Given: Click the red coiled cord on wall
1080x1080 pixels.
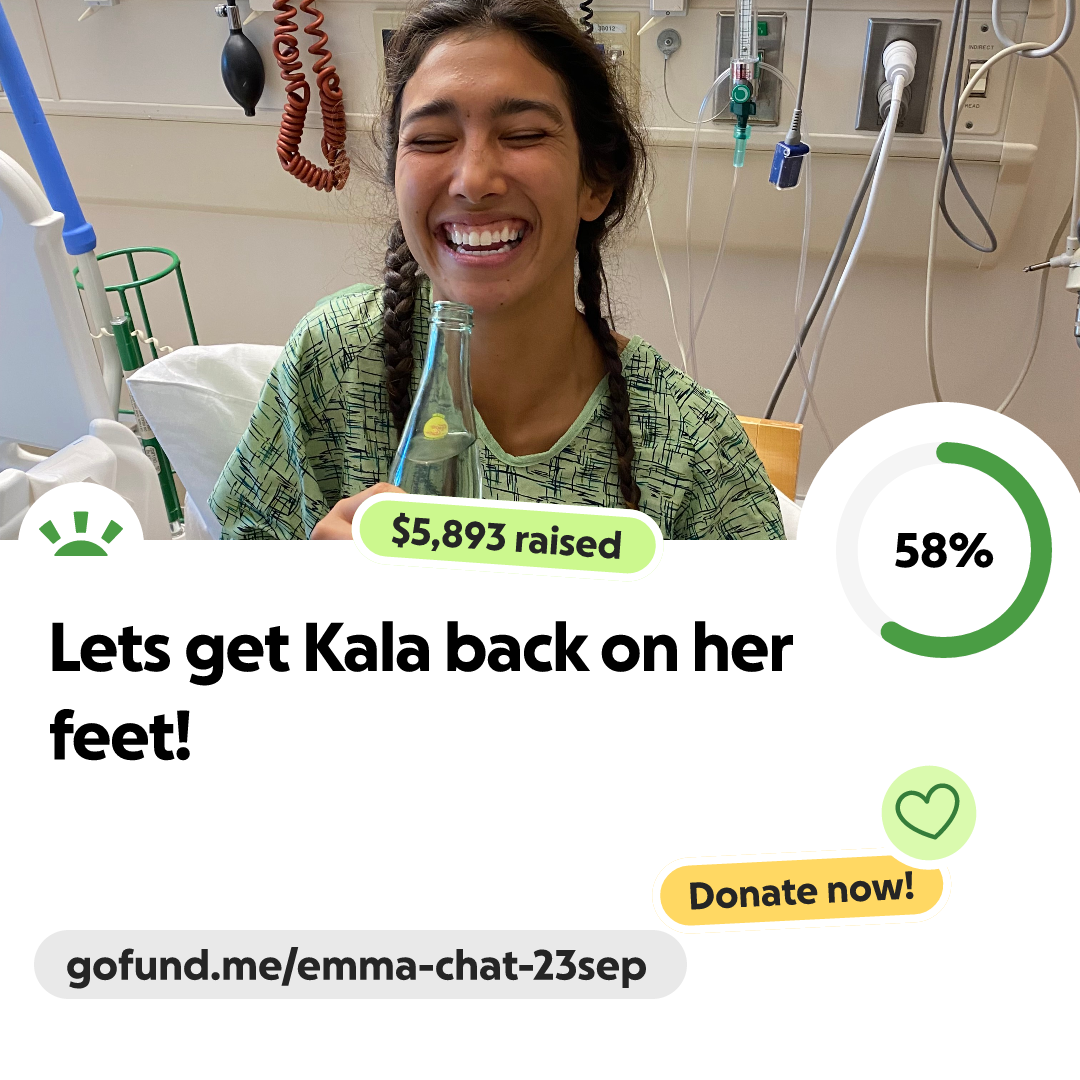Looking at the screenshot, I should point(311,96).
